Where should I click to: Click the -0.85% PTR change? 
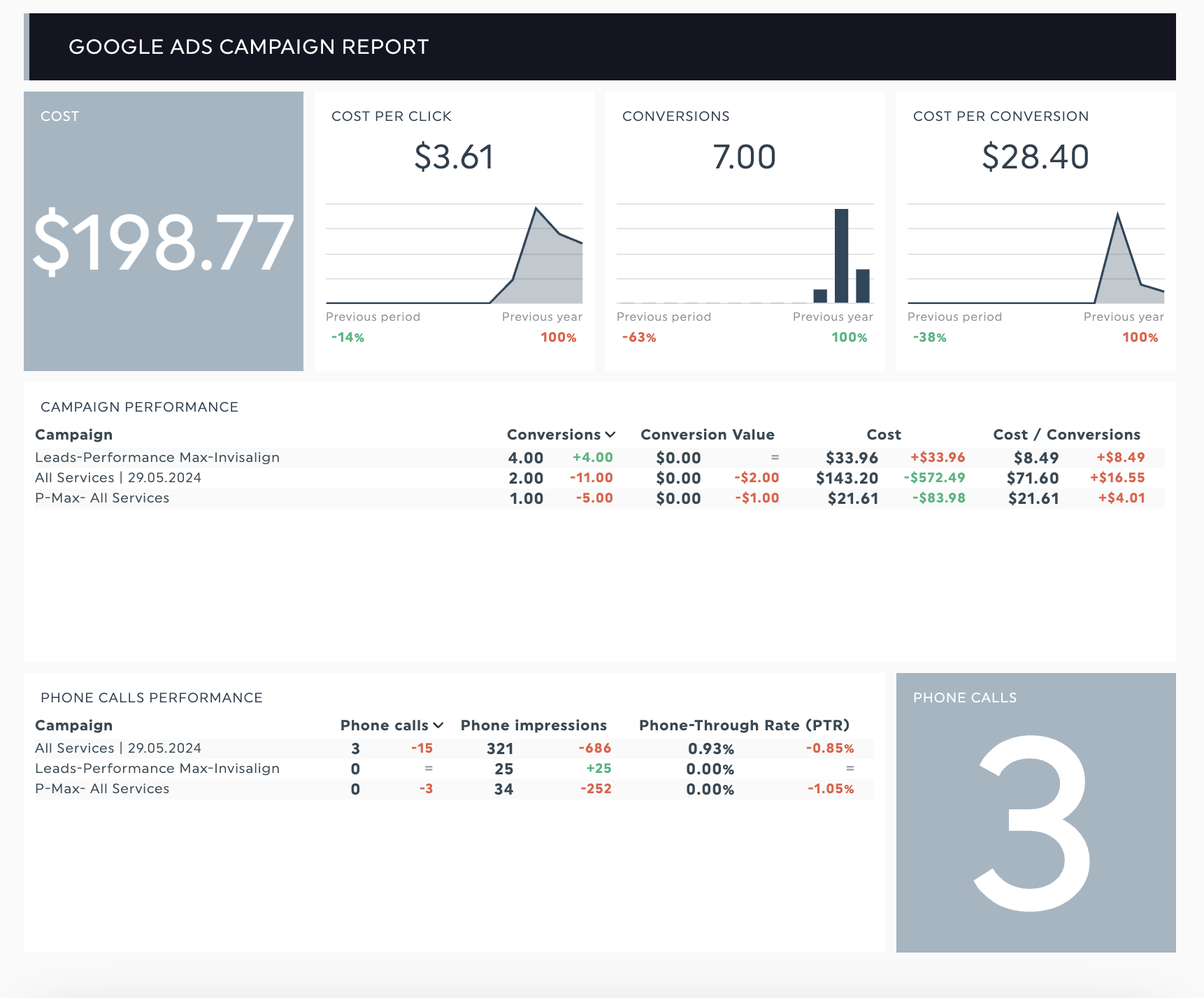click(x=830, y=748)
